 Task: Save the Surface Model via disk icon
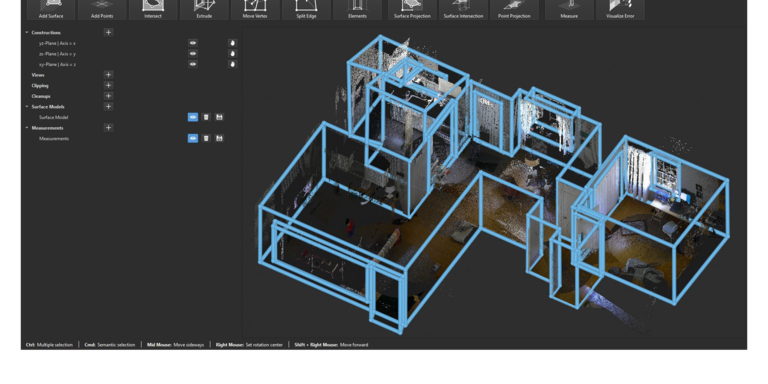(219, 117)
